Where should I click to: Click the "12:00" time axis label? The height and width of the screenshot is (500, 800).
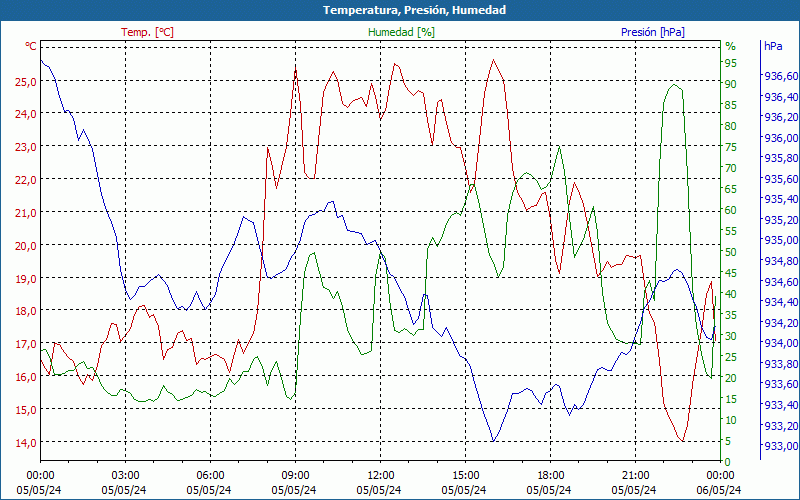point(380,476)
